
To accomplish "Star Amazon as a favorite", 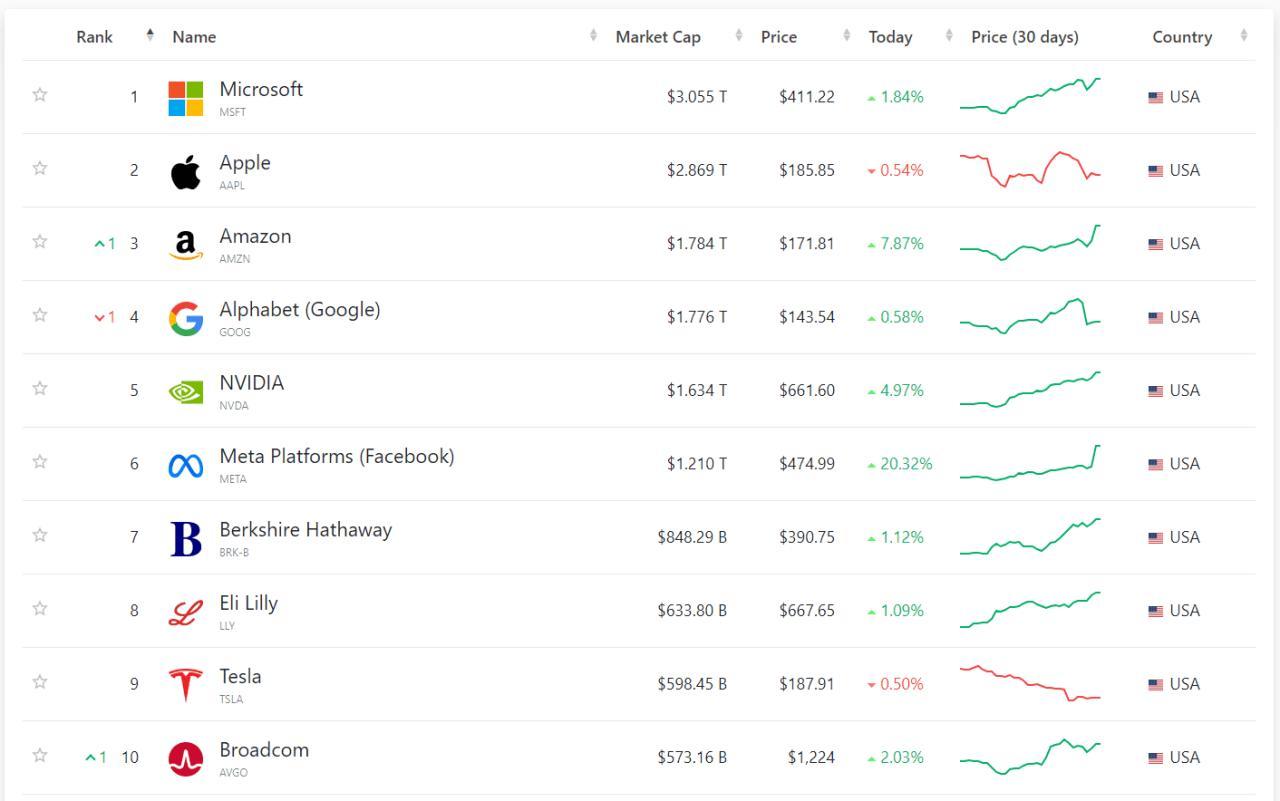I will [40, 241].
